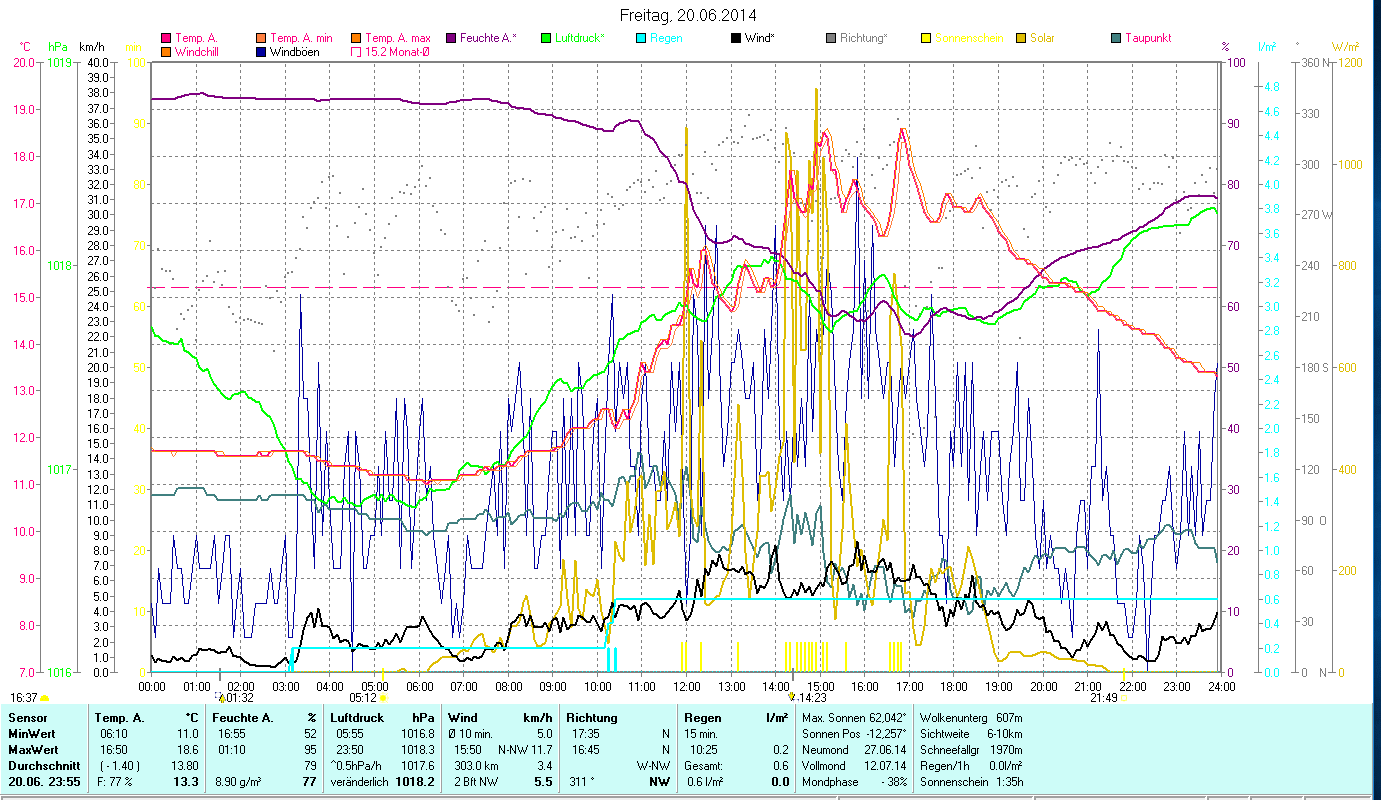Image resolution: width=1381 pixels, height=800 pixels.
Task: Click the 05:12 sunrise marker on the time axis
Action: point(364,698)
